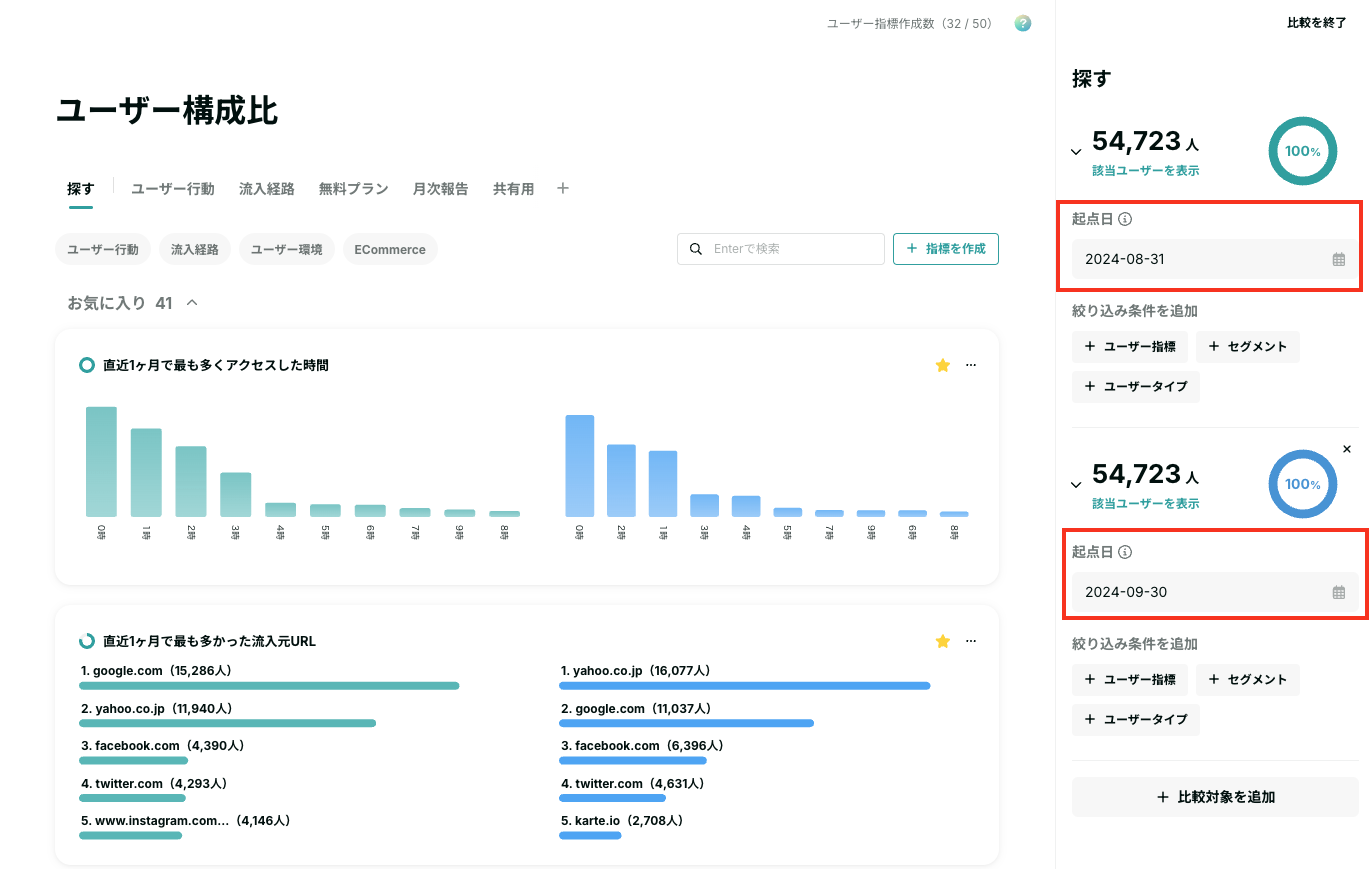Click the info icon beside first 起点日

point(1125,219)
